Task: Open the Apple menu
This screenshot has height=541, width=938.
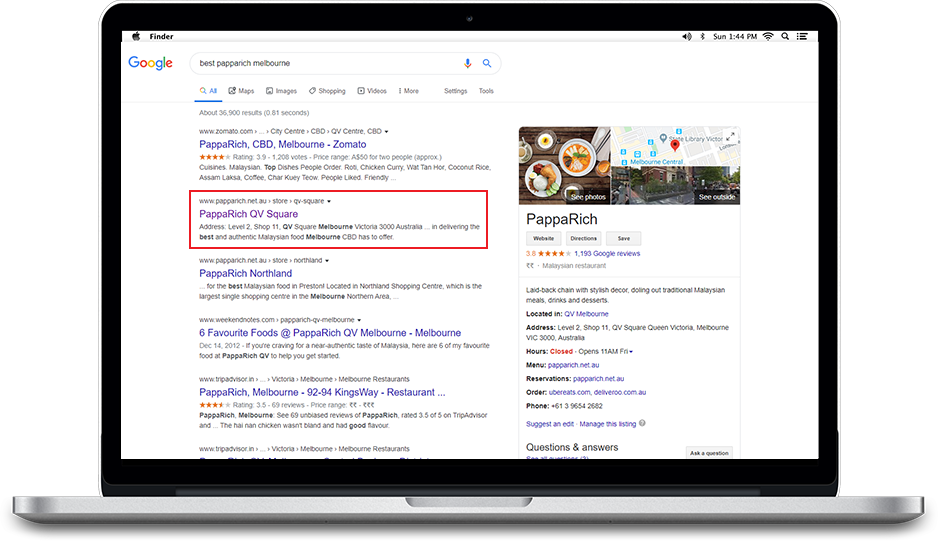Action: [x=136, y=37]
